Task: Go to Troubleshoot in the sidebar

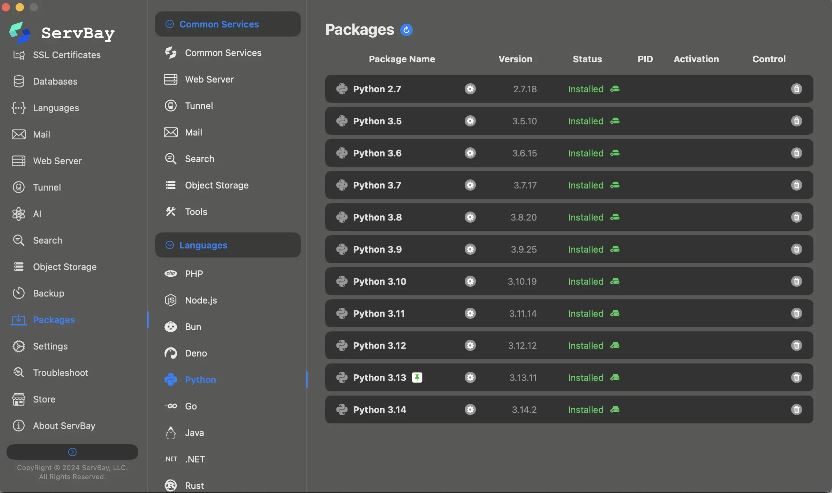Action: (60, 373)
